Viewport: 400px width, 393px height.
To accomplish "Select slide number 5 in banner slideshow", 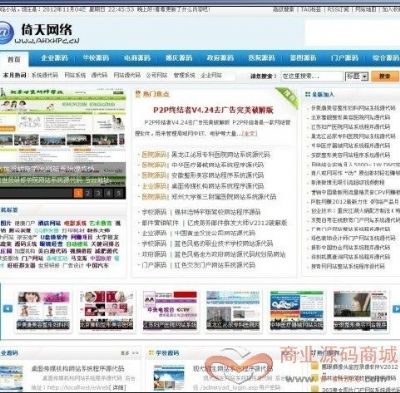I will [119, 193].
